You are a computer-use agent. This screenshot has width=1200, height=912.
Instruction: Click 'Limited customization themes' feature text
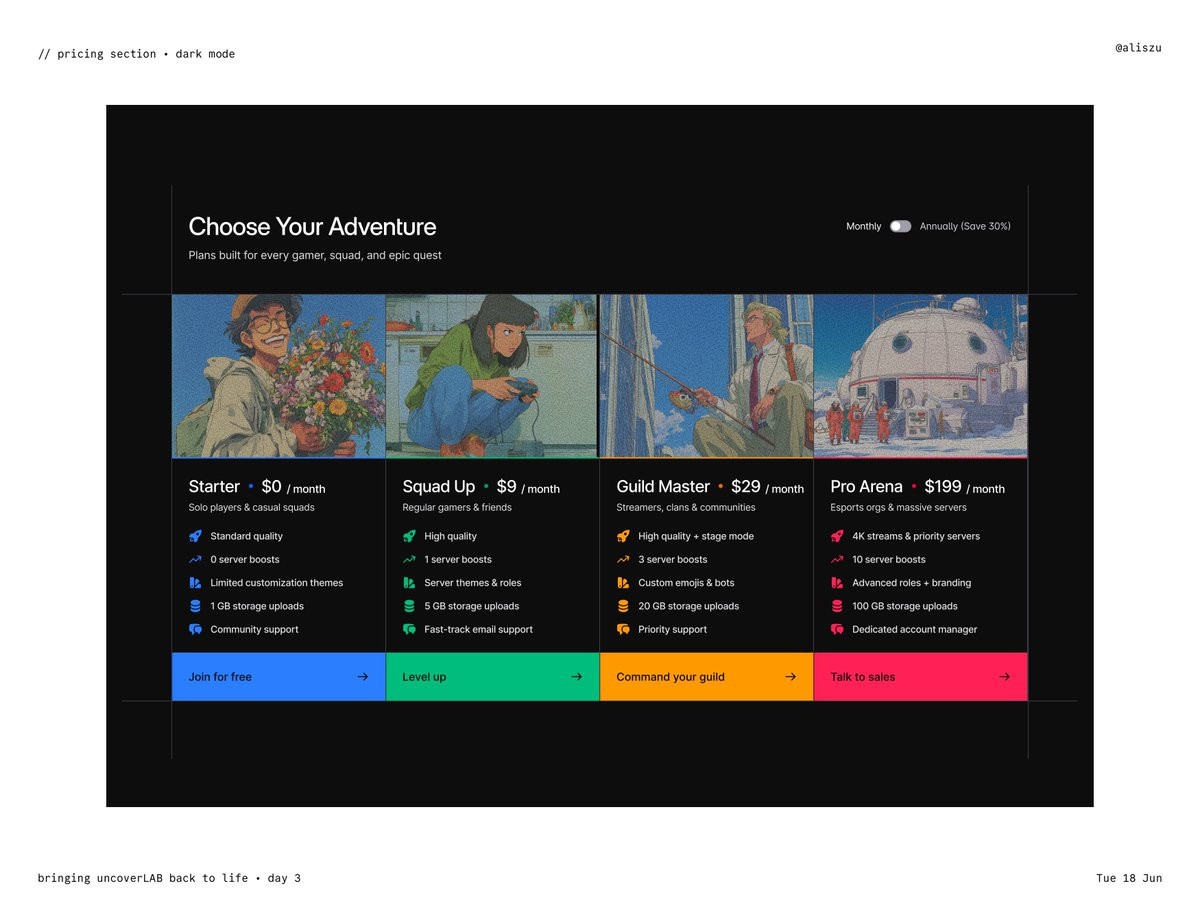[x=276, y=583]
